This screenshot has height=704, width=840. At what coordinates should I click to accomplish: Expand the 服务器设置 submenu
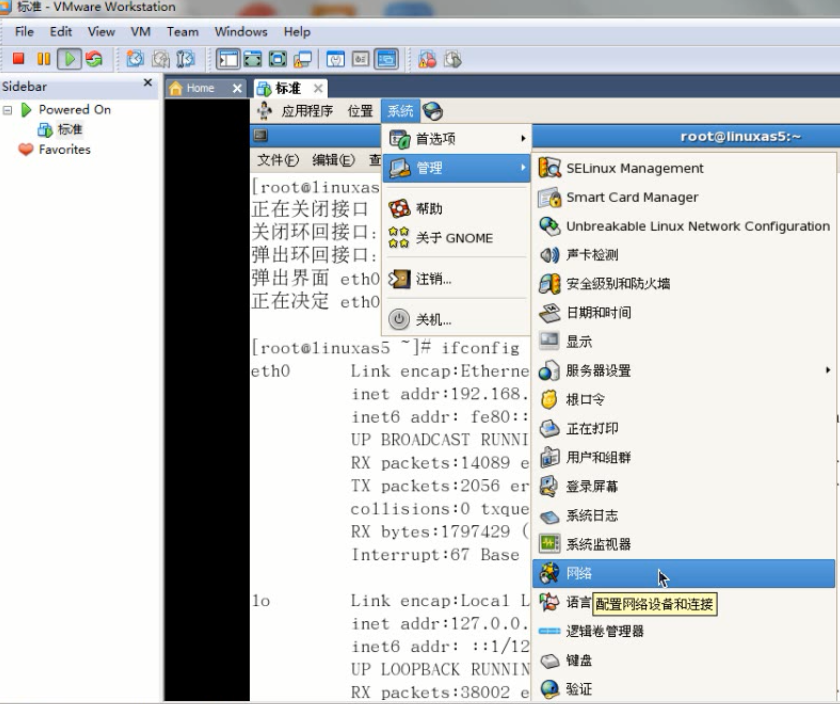click(684, 371)
